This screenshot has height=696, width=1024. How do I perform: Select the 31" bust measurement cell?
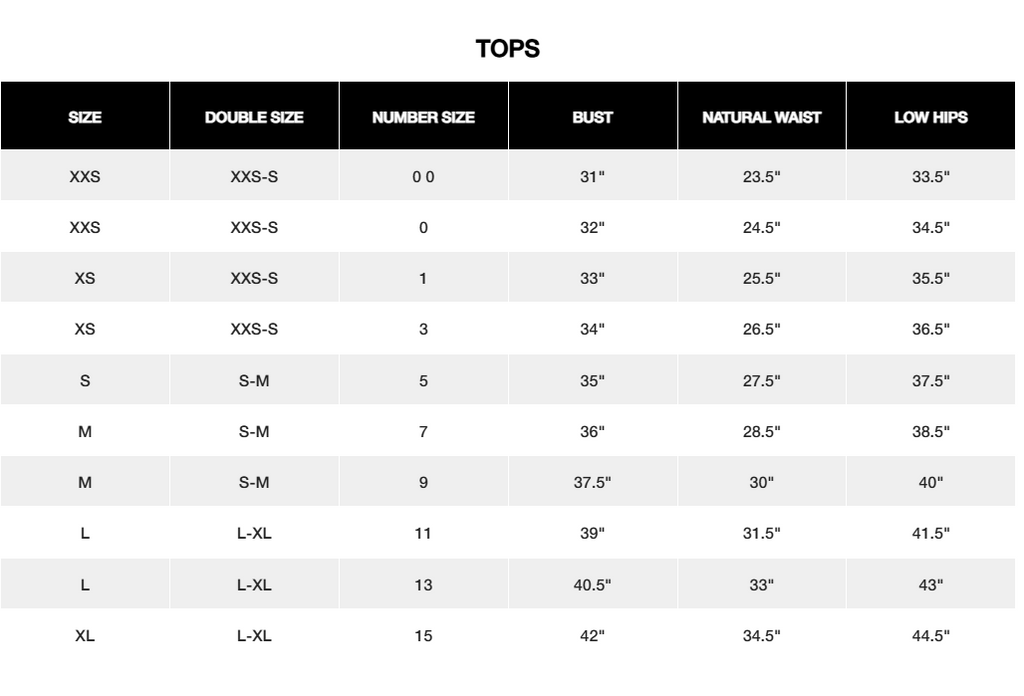592,176
